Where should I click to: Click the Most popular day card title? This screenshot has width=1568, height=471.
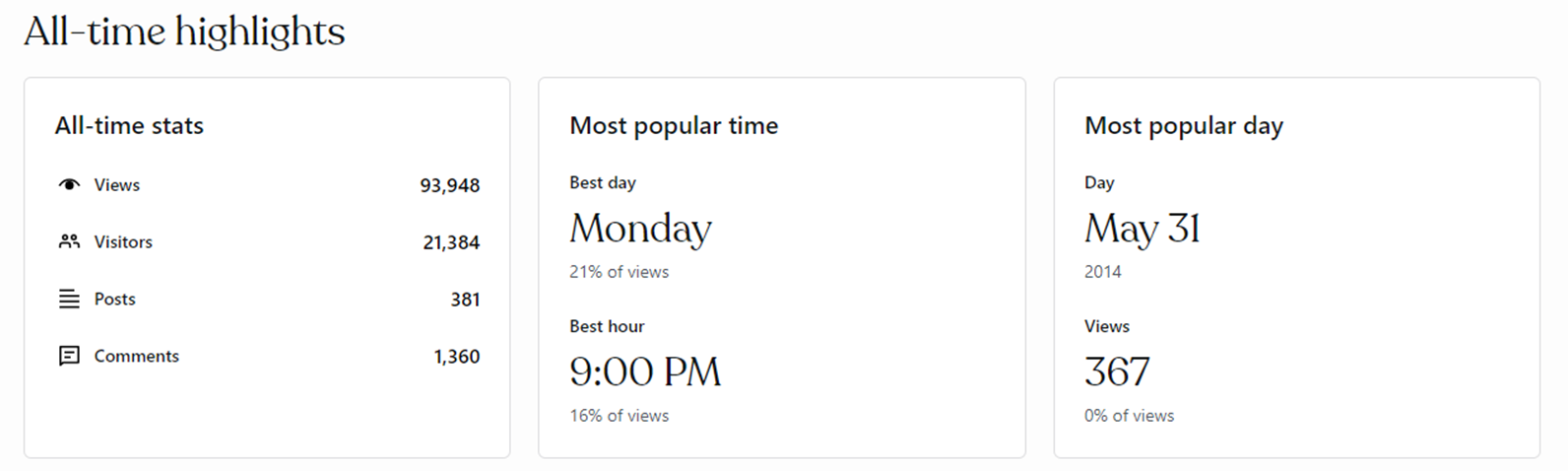[x=1183, y=125]
